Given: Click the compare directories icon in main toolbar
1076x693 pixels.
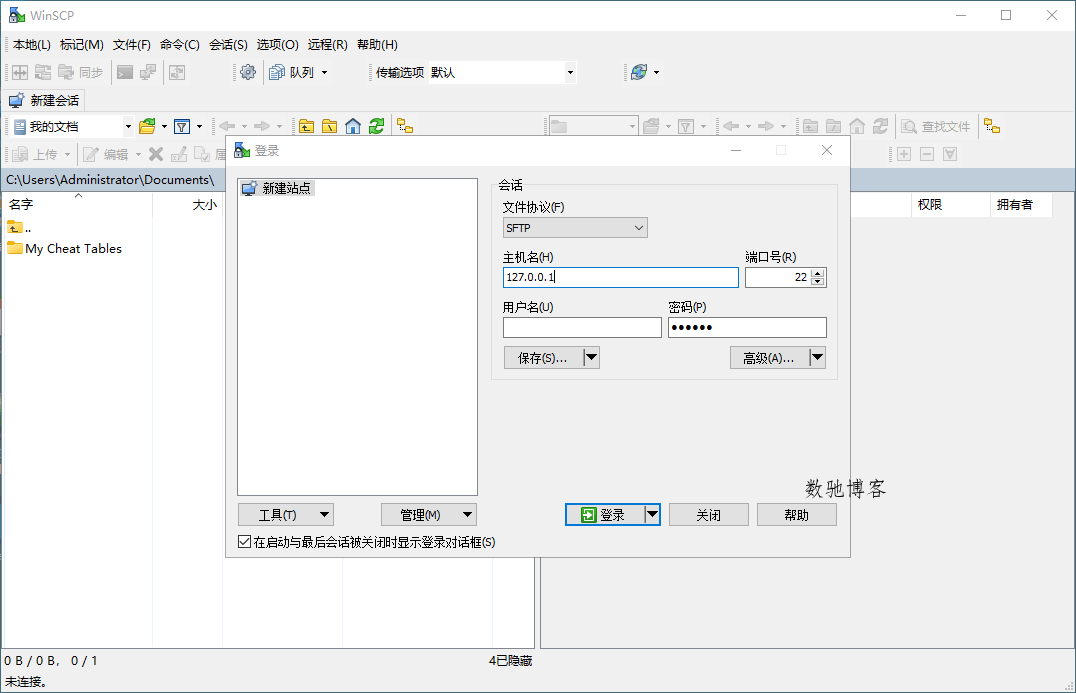Looking at the screenshot, I should pos(20,72).
